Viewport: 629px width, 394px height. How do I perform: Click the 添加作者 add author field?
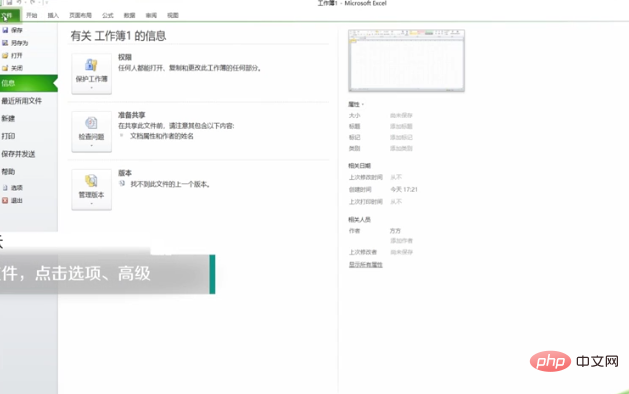401,241
